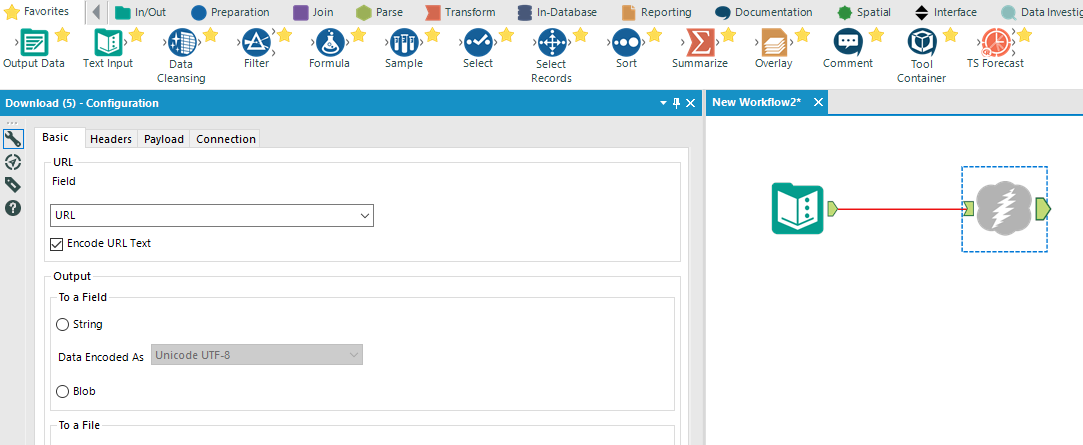1083x445 pixels.
Task: Select the String output radio button
Action: [62, 324]
